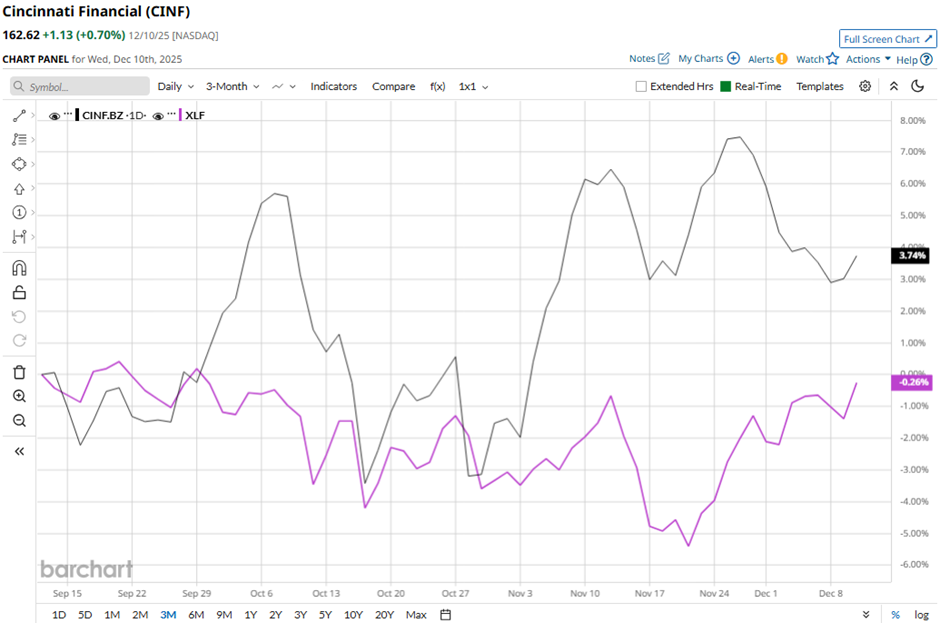This screenshot has height=623, width=940.
Task: Click the Notes edit icon
Action: [664, 58]
